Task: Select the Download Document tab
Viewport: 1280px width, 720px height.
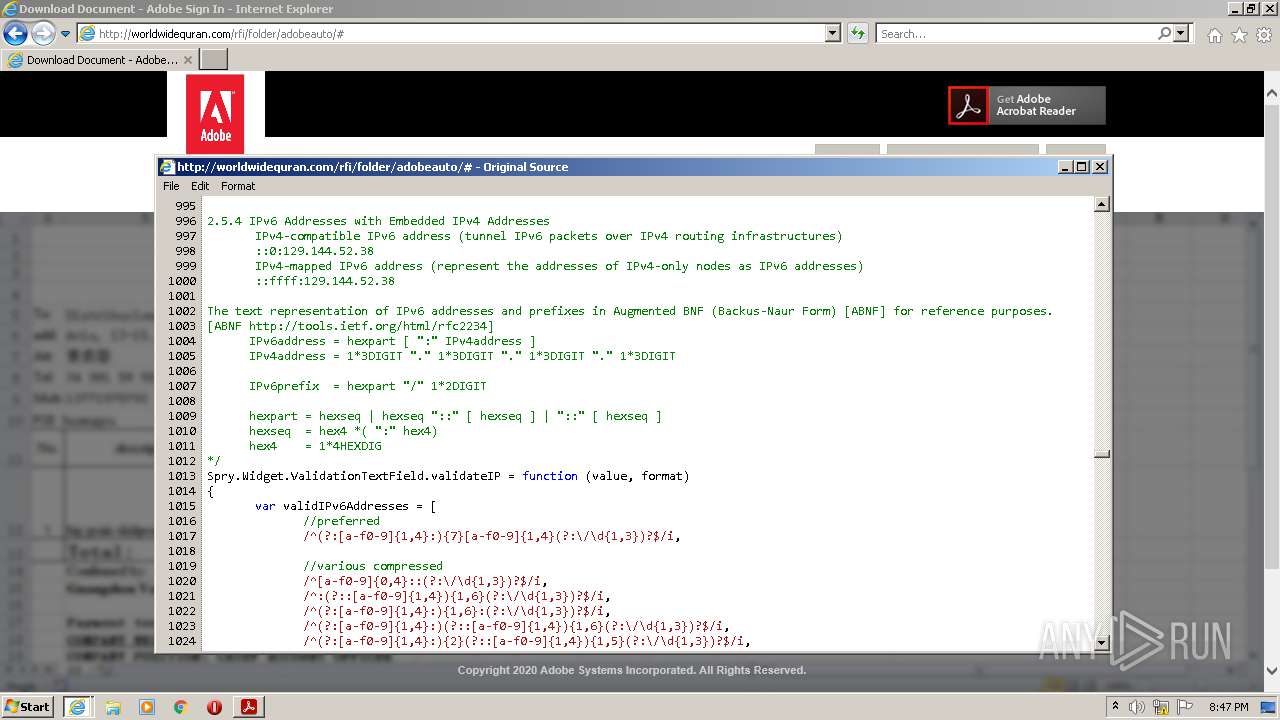Action: click(100, 59)
